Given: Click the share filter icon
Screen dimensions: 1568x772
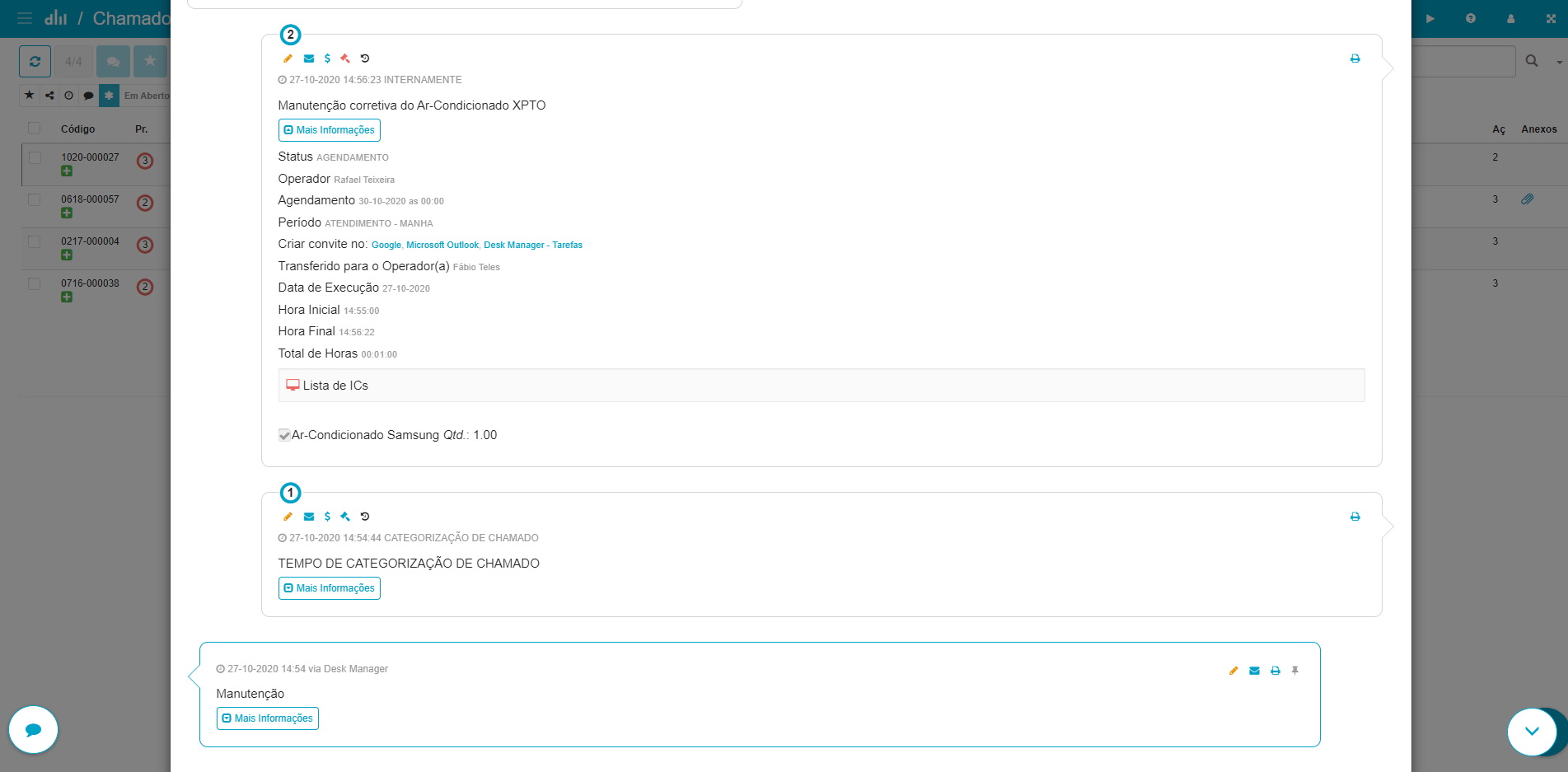Looking at the screenshot, I should pos(49,96).
